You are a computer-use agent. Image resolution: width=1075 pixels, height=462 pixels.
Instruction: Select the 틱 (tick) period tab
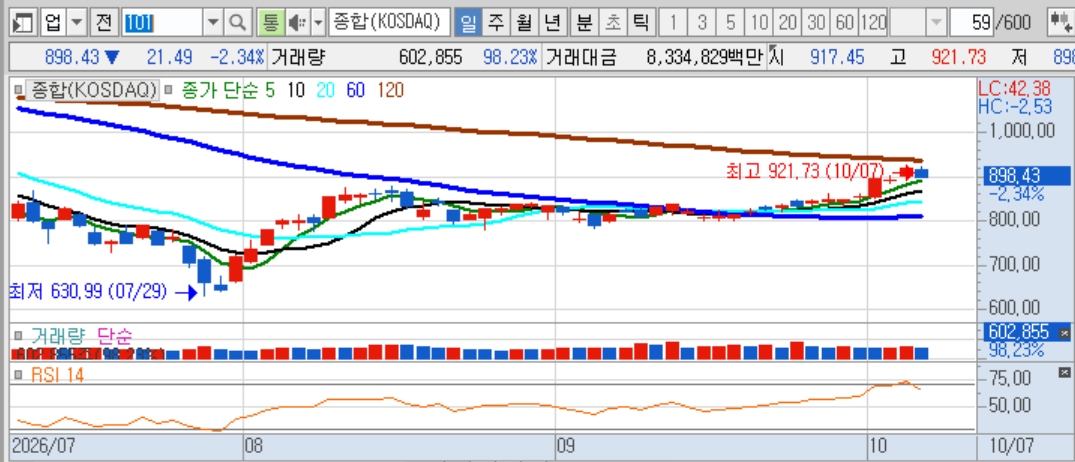coord(640,23)
